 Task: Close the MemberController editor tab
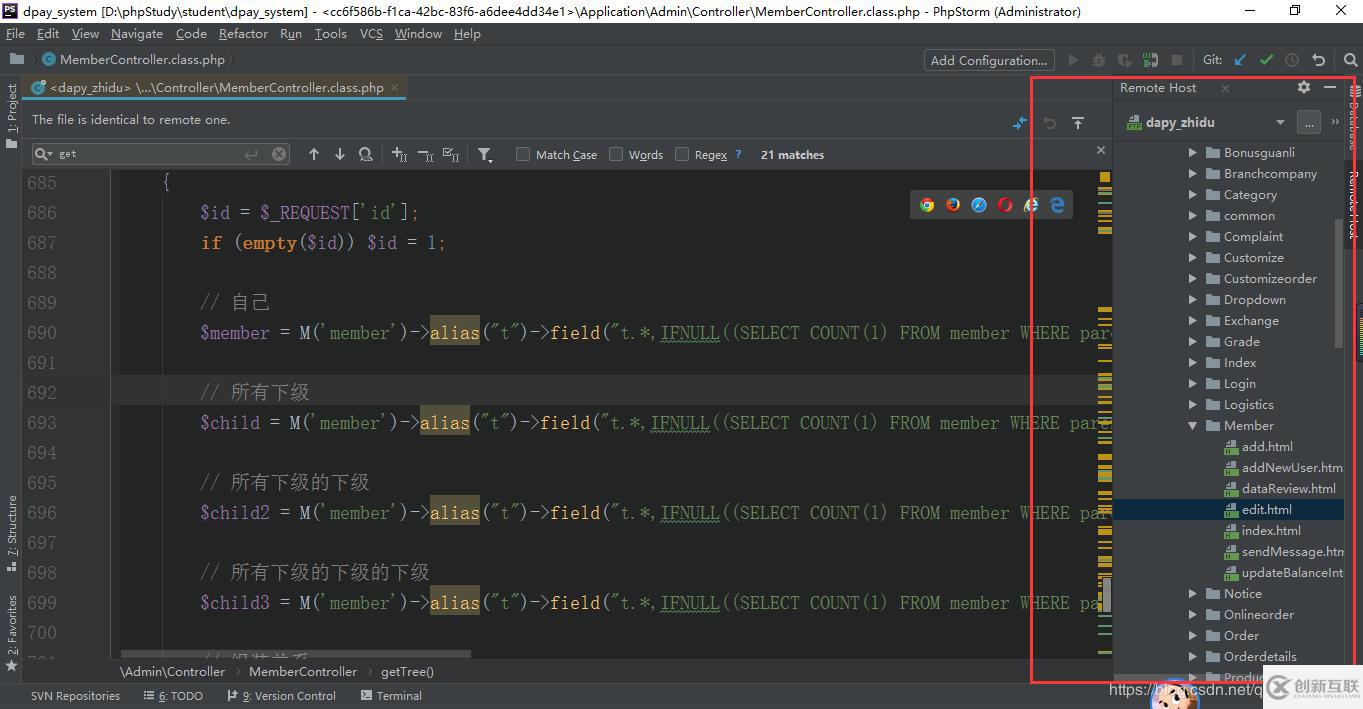[395, 87]
